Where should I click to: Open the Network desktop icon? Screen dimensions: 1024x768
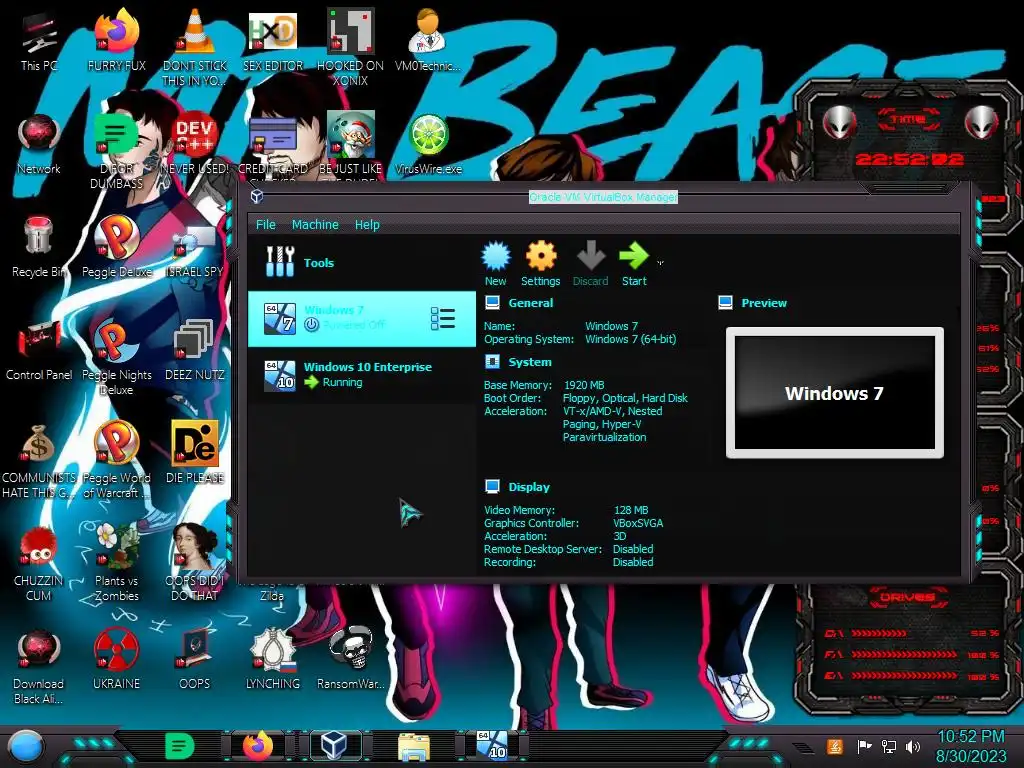[x=39, y=144]
